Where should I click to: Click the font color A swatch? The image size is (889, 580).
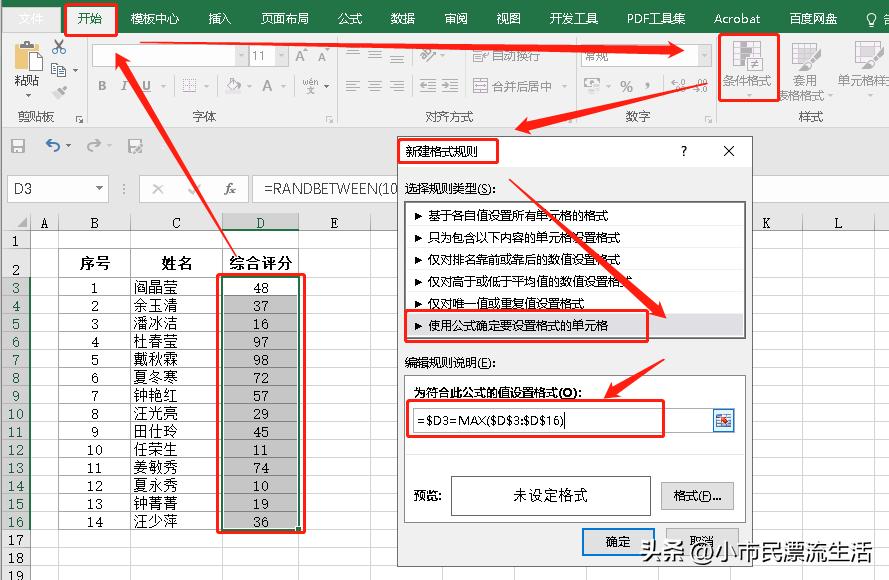(266, 87)
